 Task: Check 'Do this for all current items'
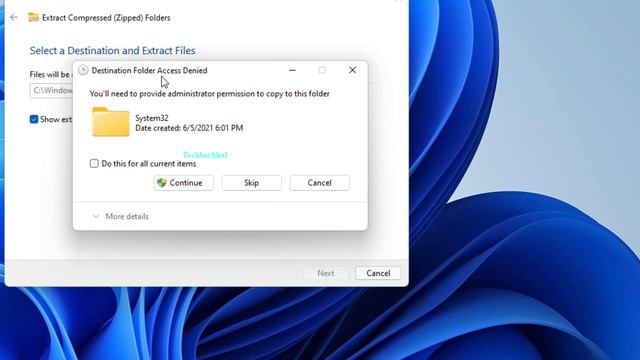pos(94,164)
